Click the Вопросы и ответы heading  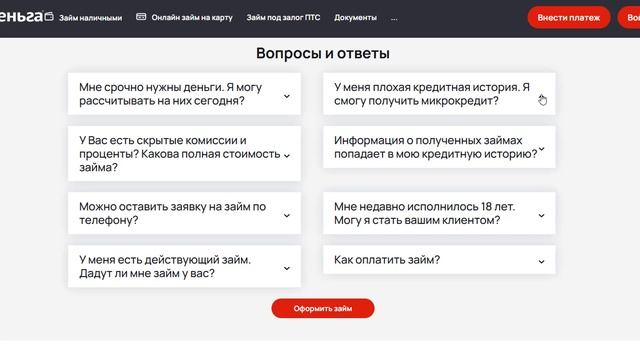pyautogui.click(x=323, y=53)
